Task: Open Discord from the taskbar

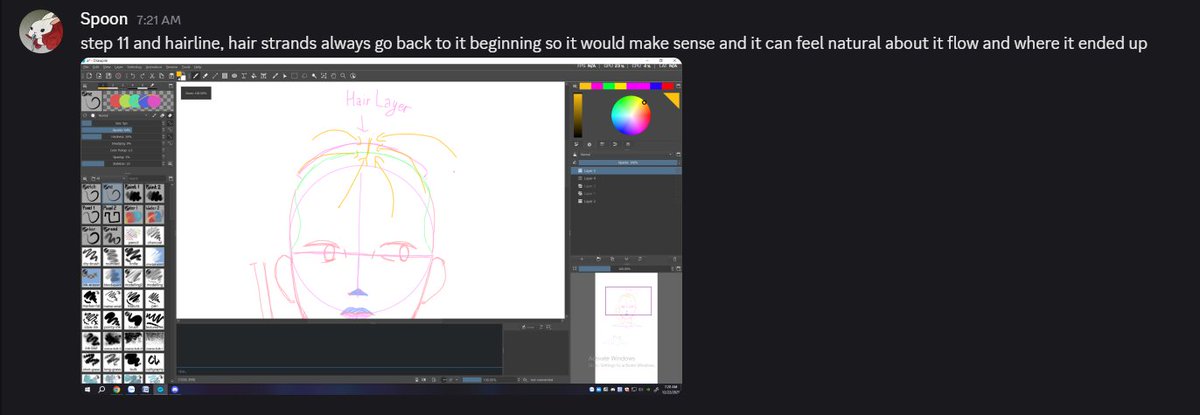Action: (x=174, y=390)
